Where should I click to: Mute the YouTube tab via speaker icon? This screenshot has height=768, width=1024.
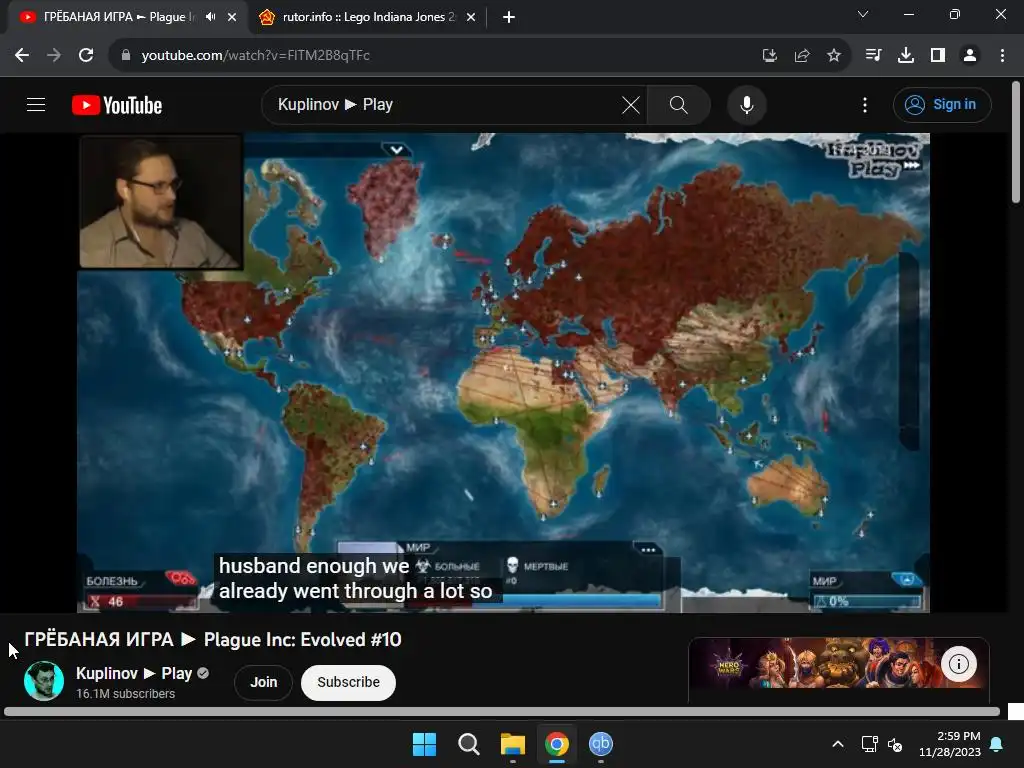(x=210, y=17)
